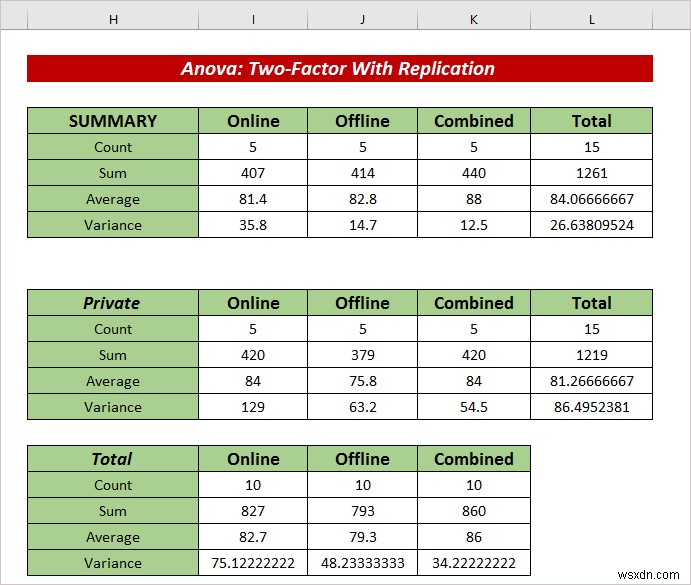Select variance cell 12.5
Viewport: 691px width, 585px height.
474,225
